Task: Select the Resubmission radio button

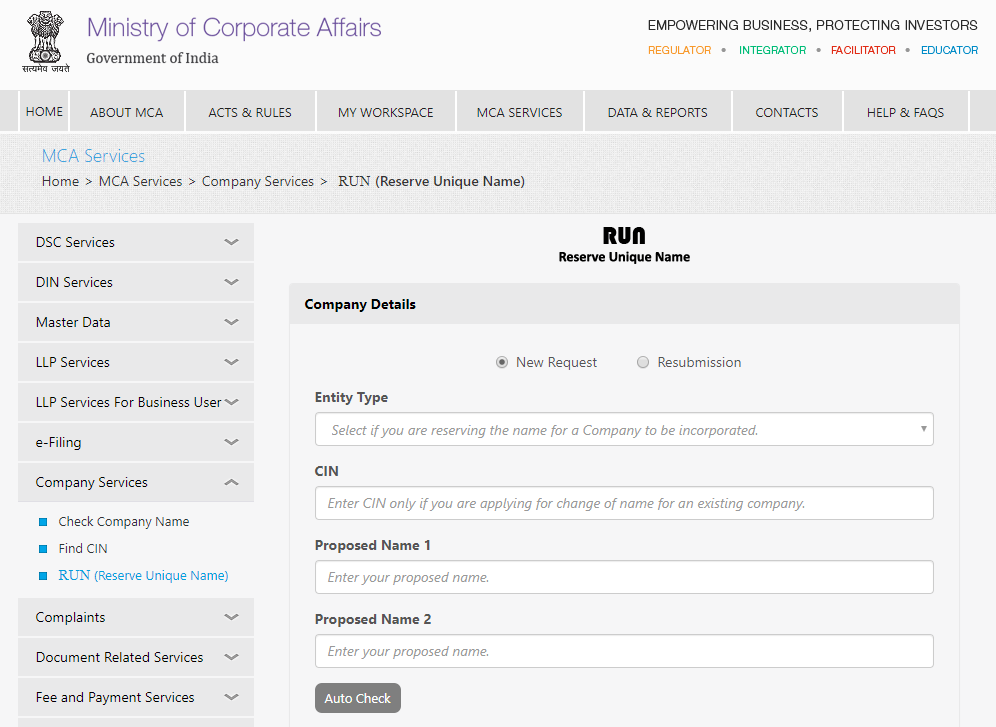Action: [x=643, y=363]
